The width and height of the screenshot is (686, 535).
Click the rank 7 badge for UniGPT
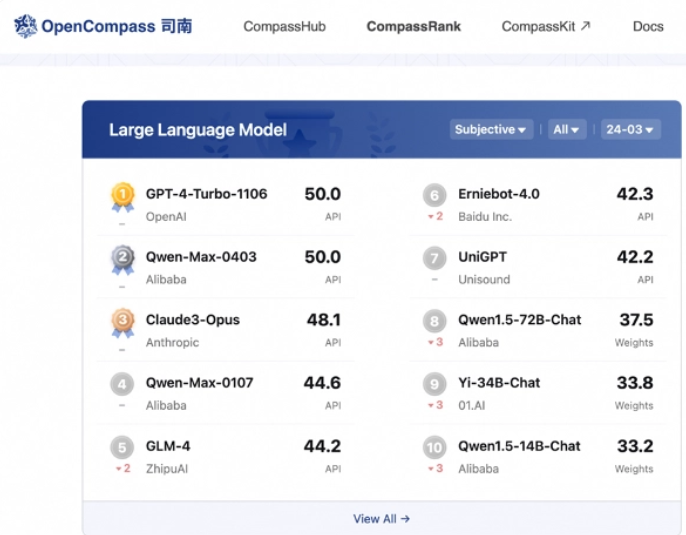coord(434,258)
